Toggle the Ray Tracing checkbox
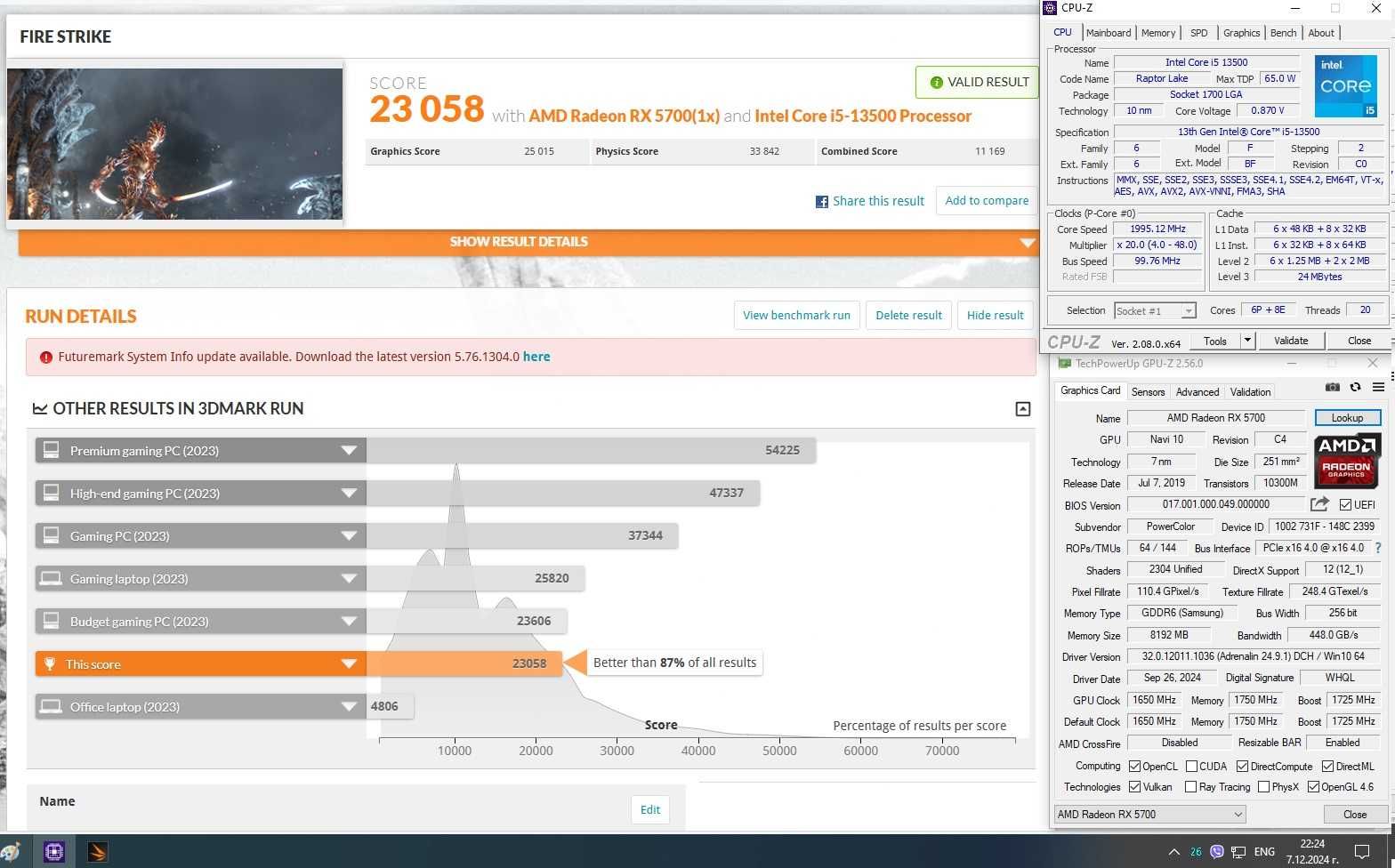Screen dimensions: 1395x868 point(1190,787)
